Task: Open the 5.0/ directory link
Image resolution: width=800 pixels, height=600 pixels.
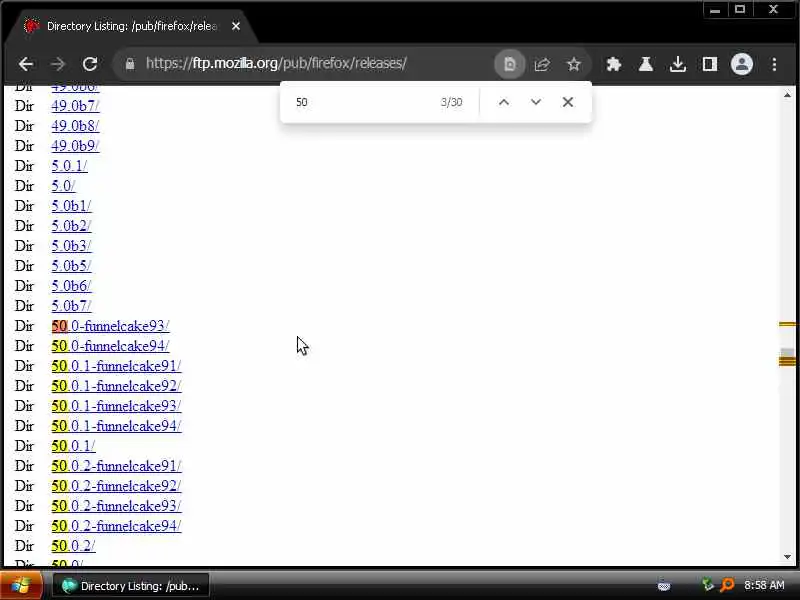Action: [63, 186]
